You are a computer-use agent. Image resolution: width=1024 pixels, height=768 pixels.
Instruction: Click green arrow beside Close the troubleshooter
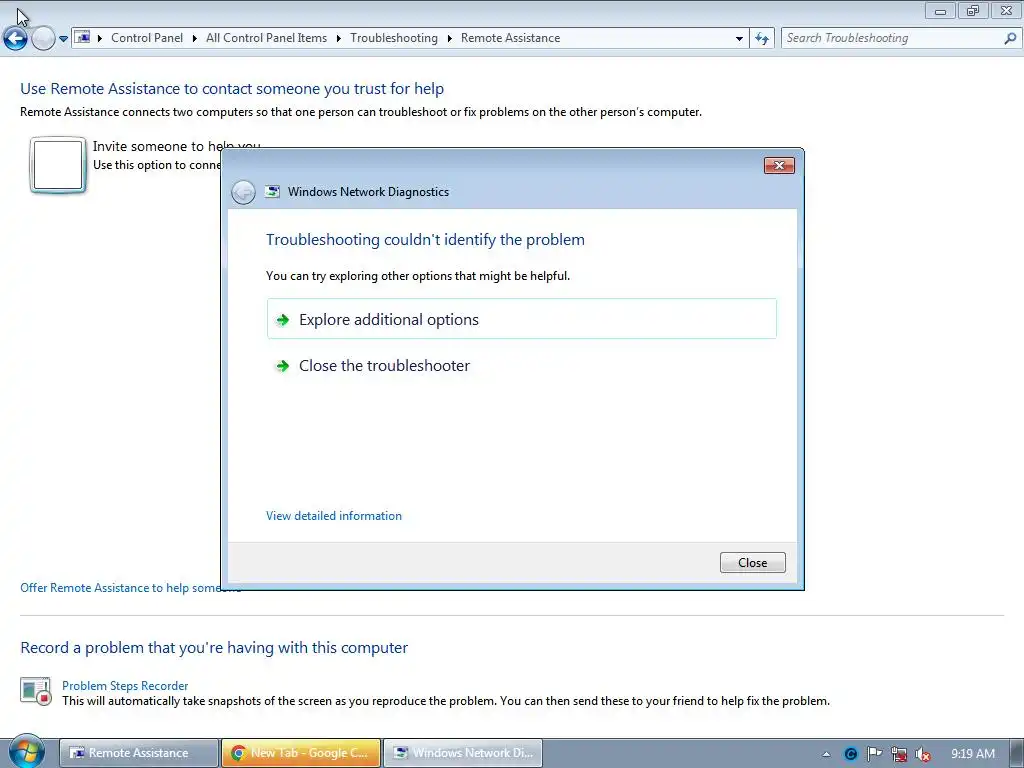(283, 366)
